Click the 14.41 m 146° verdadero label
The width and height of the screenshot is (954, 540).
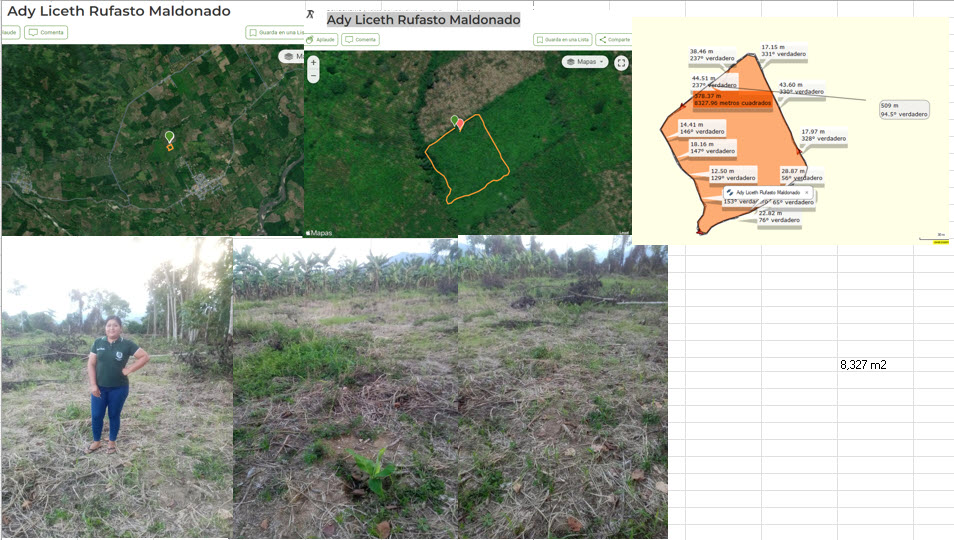(702, 128)
